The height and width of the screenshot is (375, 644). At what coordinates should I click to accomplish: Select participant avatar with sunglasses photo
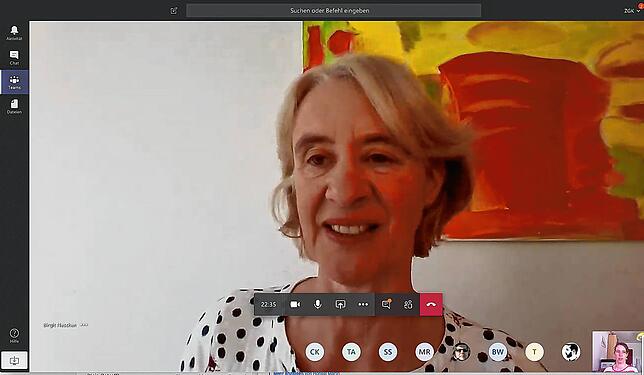click(461, 352)
